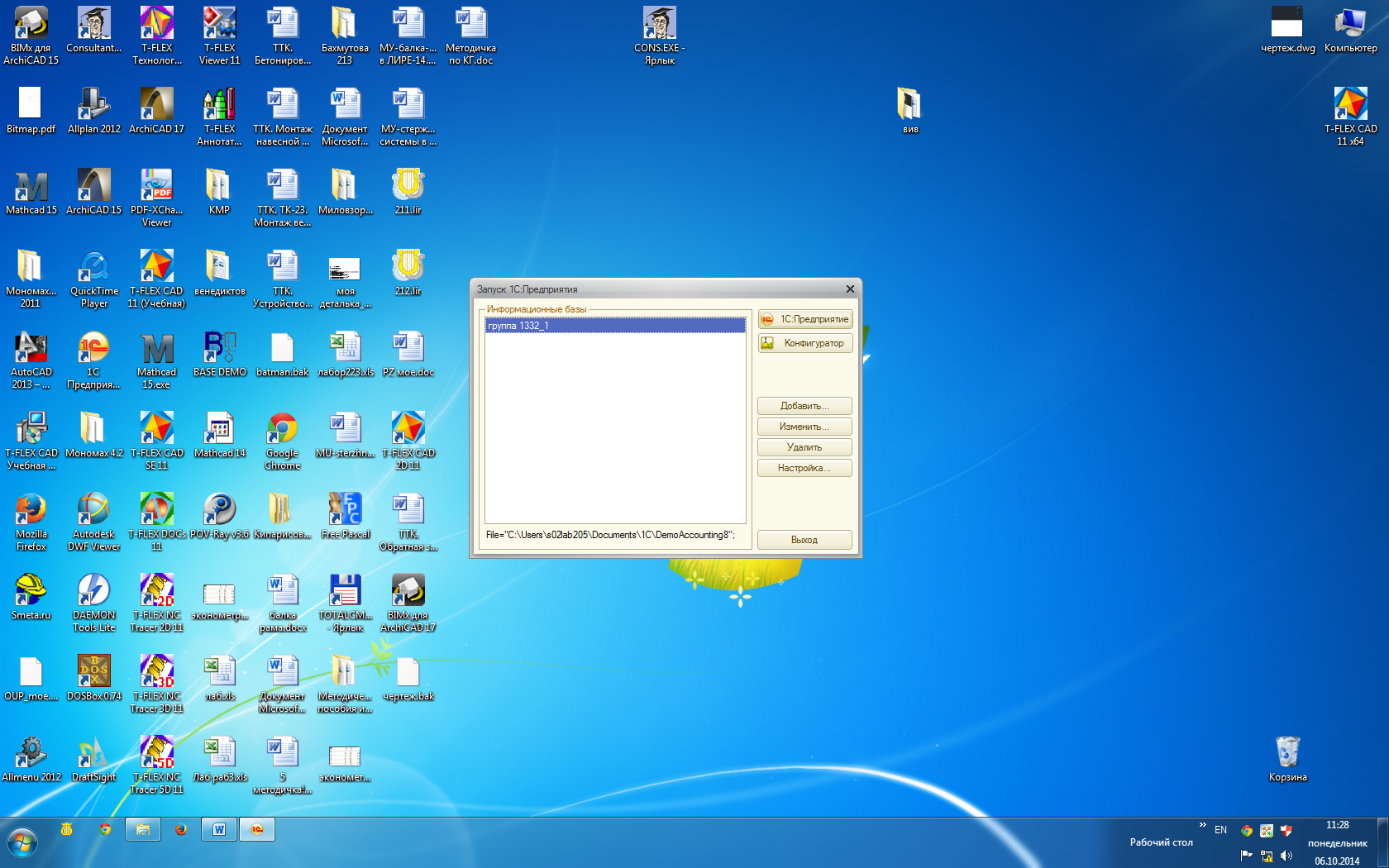Select Autodesk DWF Viewer icon
The image size is (1389, 868).
click(x=93, y=522)
